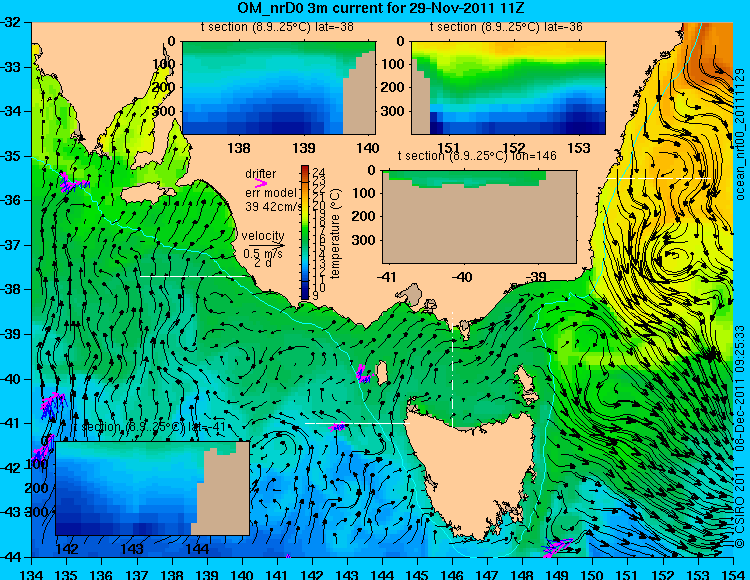Screen dimensions: 750x580
Task: Click the '39 42cm/s' error value
Action: coord(274,207)
